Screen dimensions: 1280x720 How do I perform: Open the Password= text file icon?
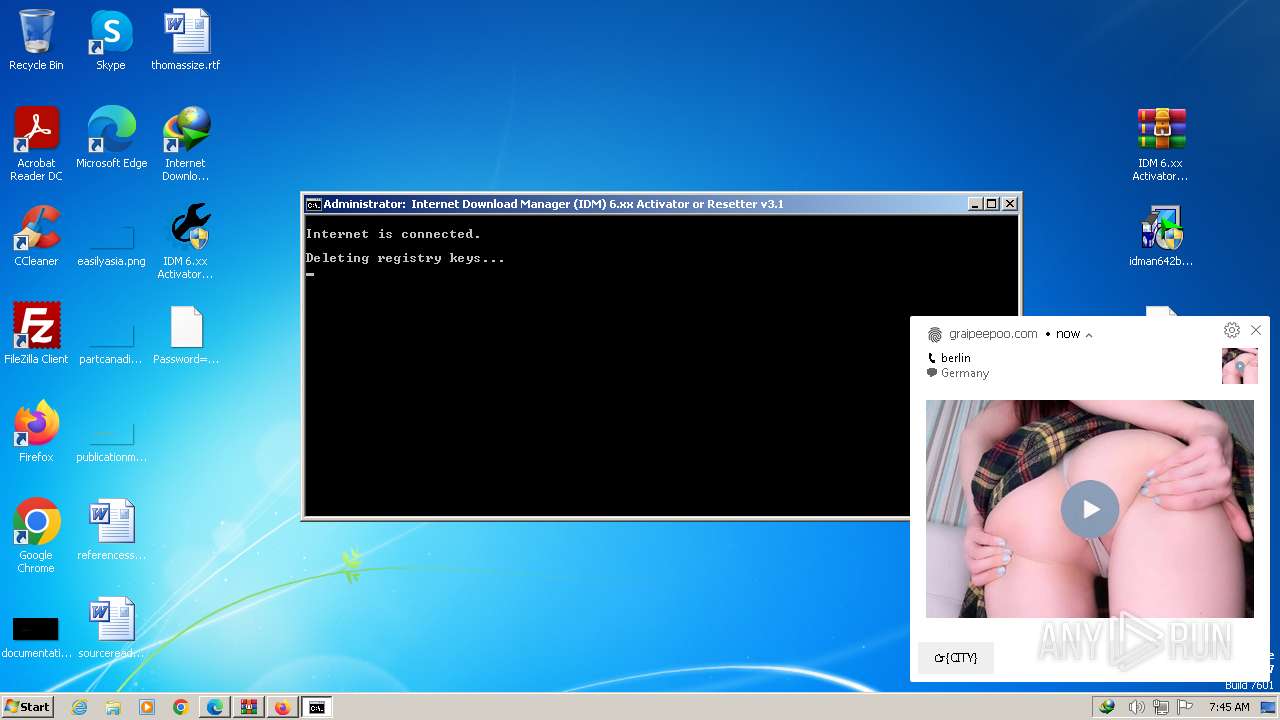pyautogui.click(x=186, y=334)
